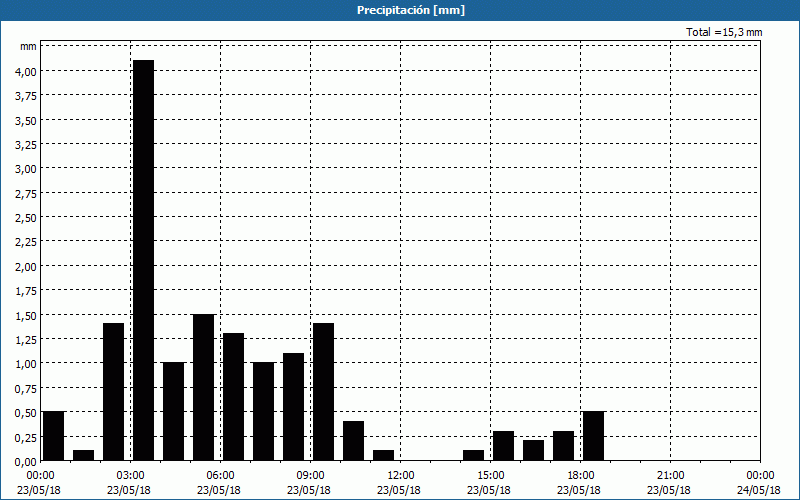This screenshot has height=500, width=800.
Task: Click the 1,50 y-axis label
Action: [26, 315]
